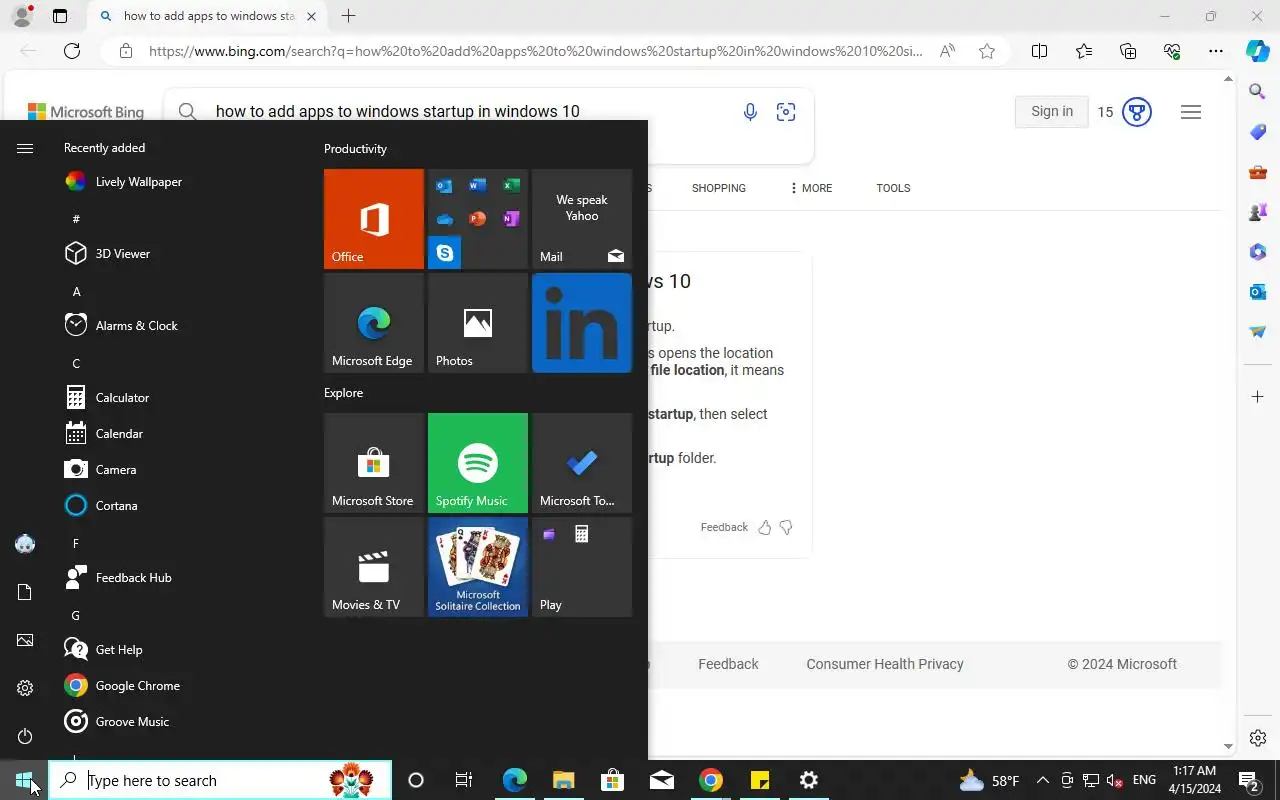Open Settings from Start sidebar
This screenshot has width=1280, height=800.
pos(25,688)
